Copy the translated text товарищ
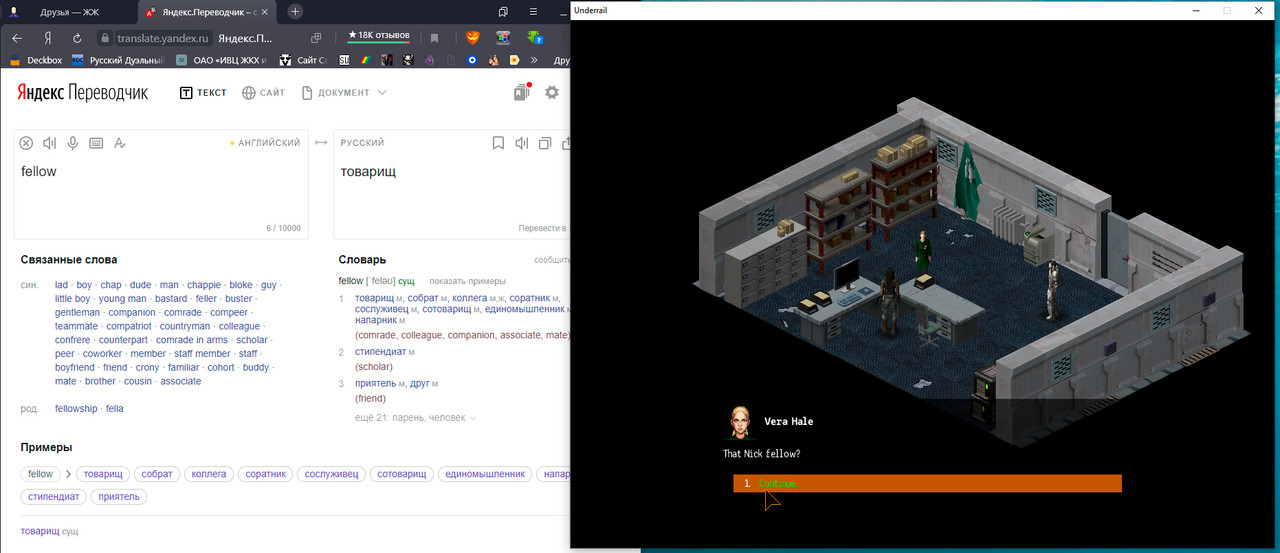This screenshot has height=553, width=1280. pos(545,143)
